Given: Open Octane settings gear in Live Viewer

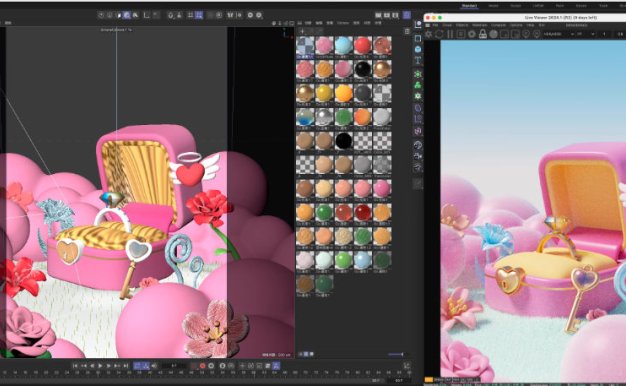Looking at the screenshot, I should (471, 34).
